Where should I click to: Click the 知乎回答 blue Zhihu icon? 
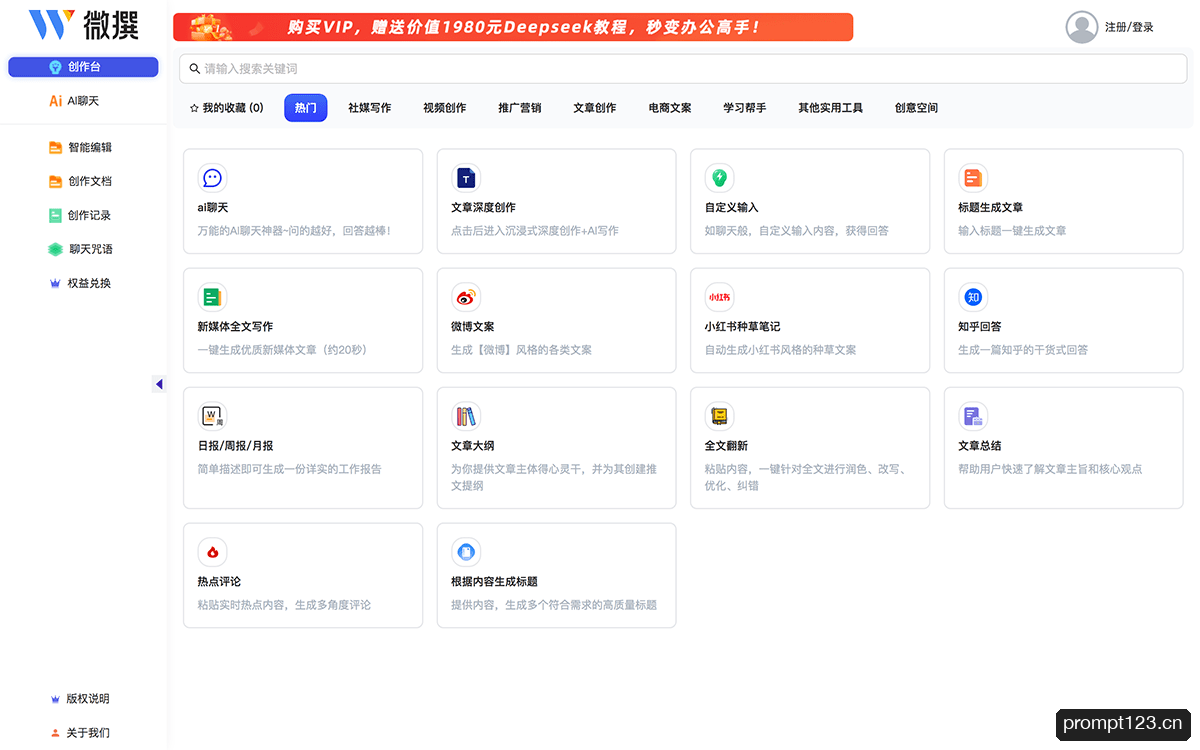point(973,297)
